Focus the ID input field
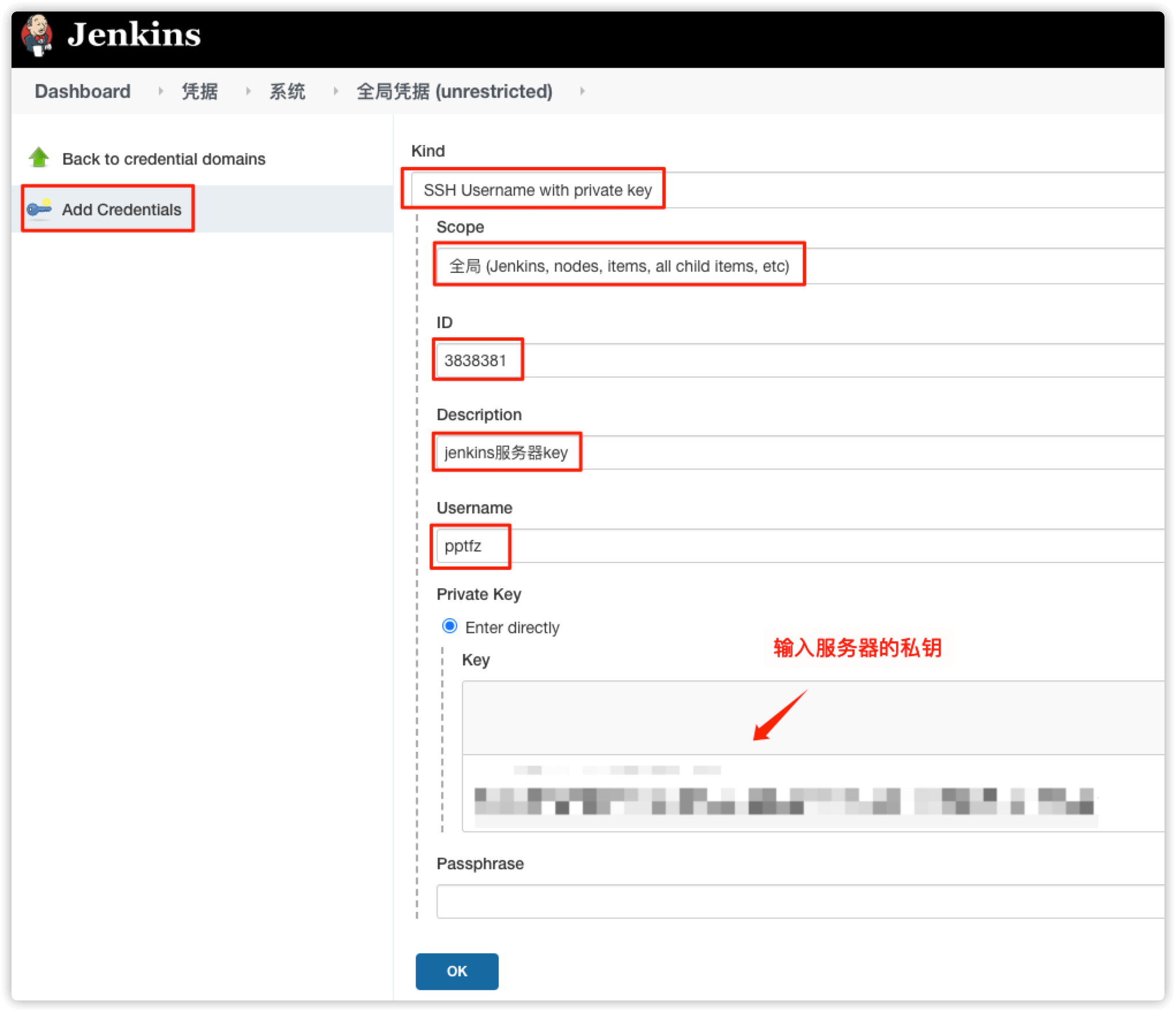This screenshot has width=1176, height=1012. [x=801, y=360]
